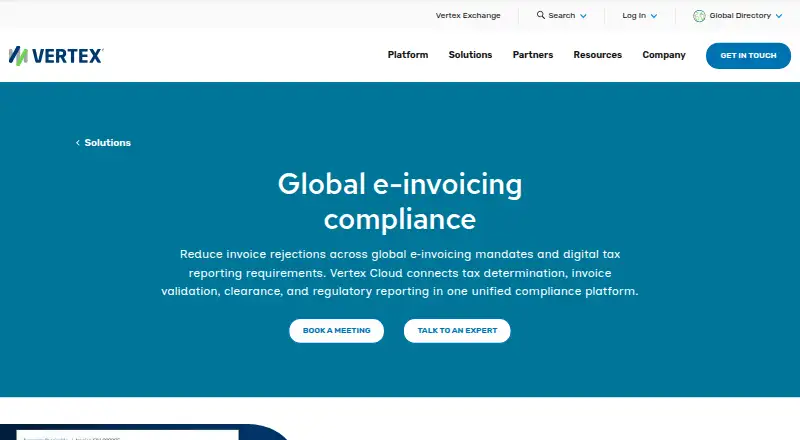Viewport: 800px width, 440px height.
Task: Click the Book a Meeting button
Action: point(337,331)
